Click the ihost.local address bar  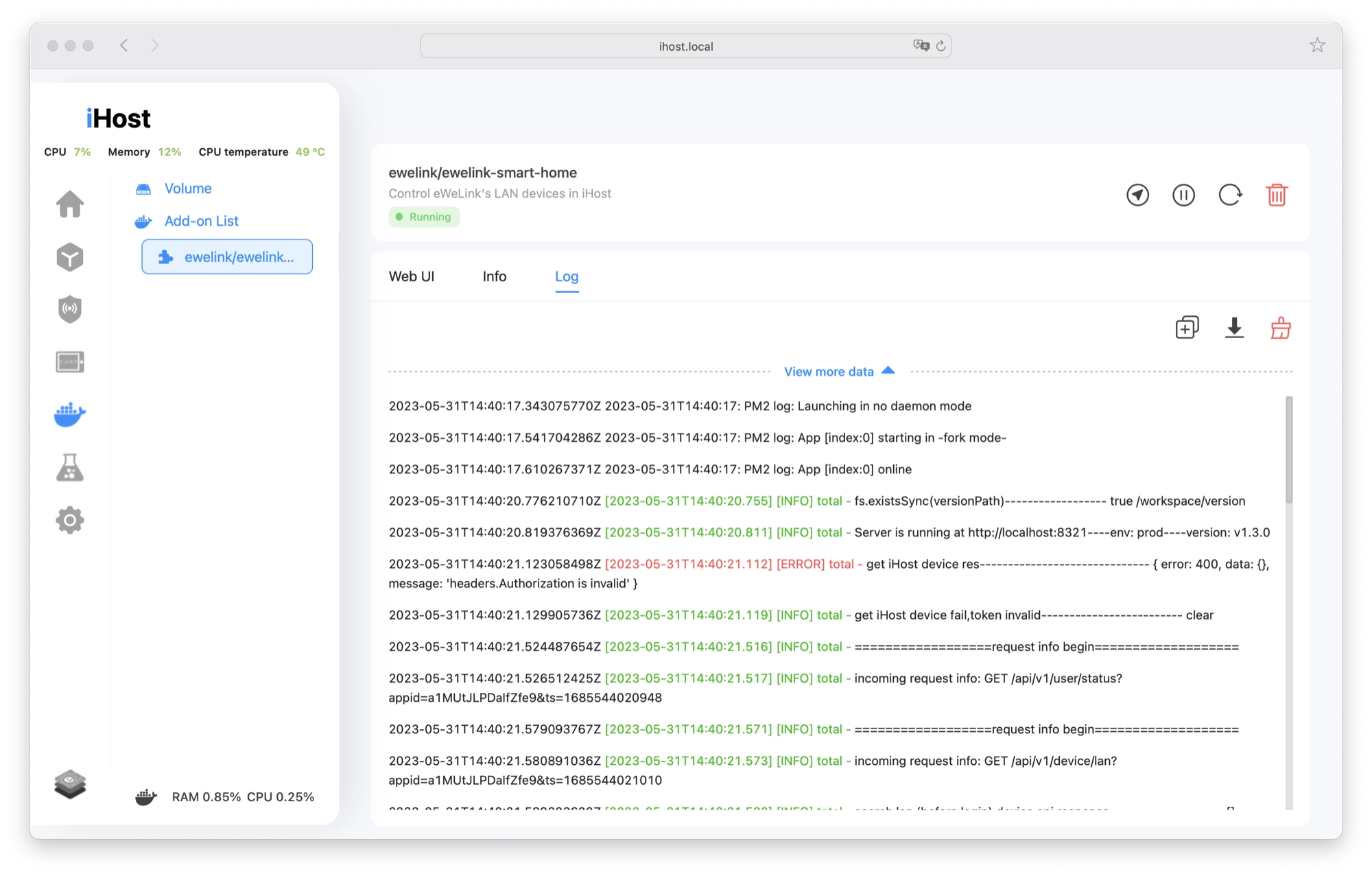pyautogui.click(x=685, y=46)
